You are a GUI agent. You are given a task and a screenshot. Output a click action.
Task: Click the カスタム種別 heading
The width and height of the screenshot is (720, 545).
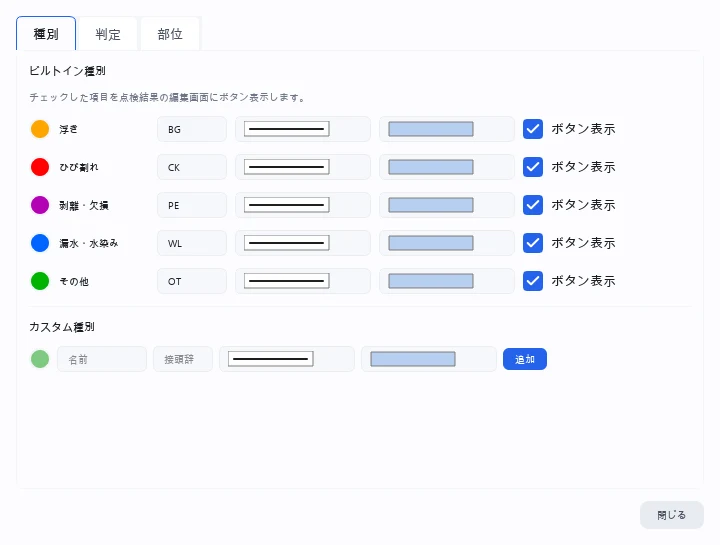62,327
